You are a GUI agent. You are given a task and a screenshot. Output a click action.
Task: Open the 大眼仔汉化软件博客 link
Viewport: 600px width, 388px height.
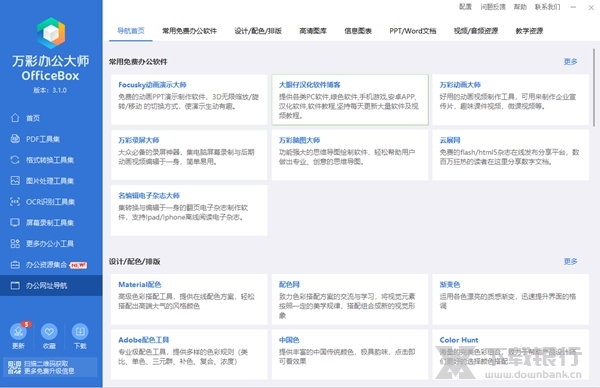point(310,85)
